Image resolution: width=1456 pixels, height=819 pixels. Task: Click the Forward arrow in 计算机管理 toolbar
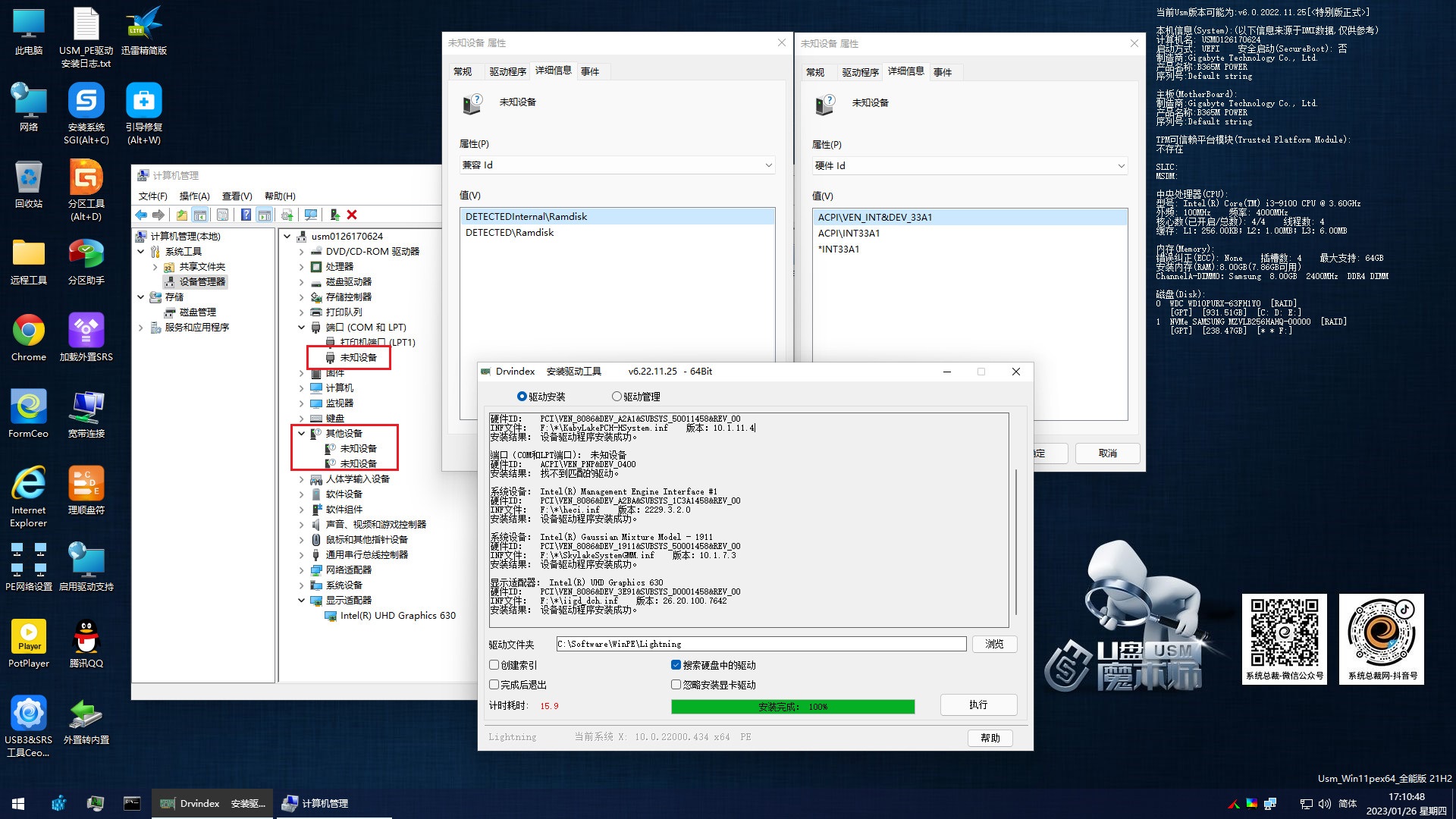click(x=158, y=215)
